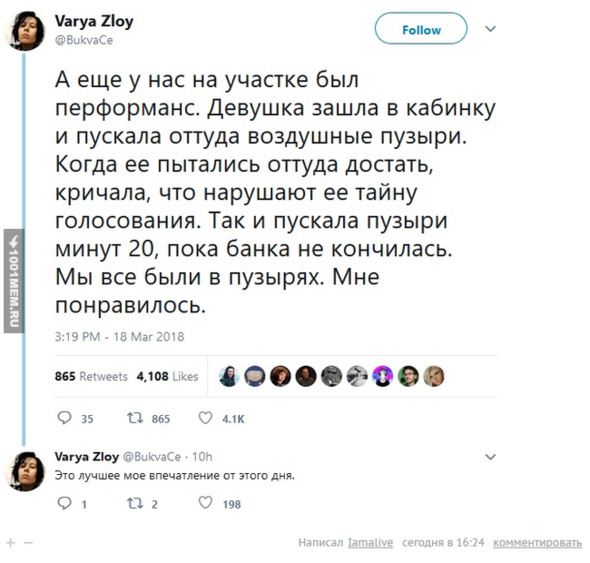
Task: Open author link Iamalive
Action: (371, 543)
